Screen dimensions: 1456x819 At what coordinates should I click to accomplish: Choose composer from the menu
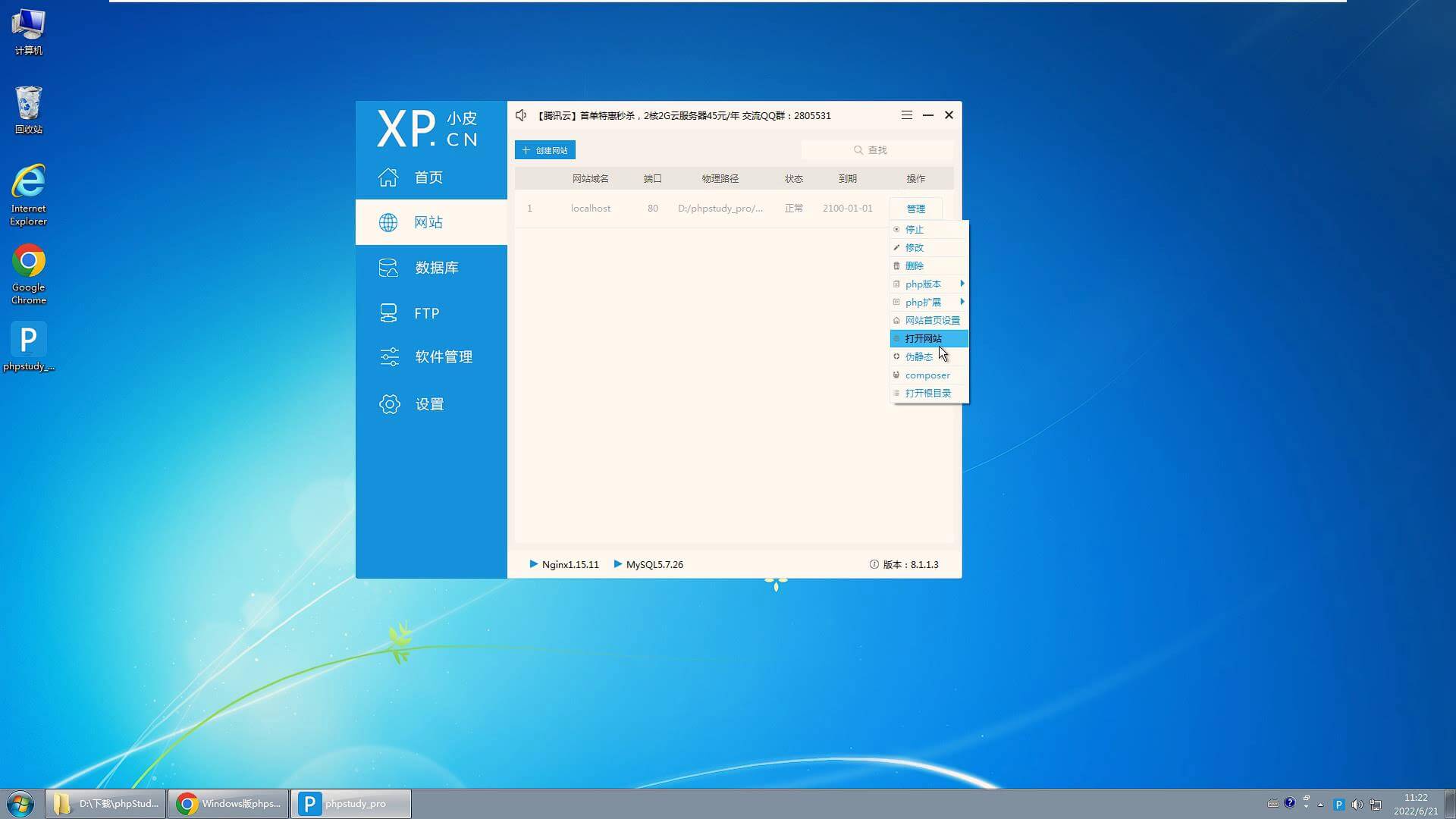click(x=927, y=375)
